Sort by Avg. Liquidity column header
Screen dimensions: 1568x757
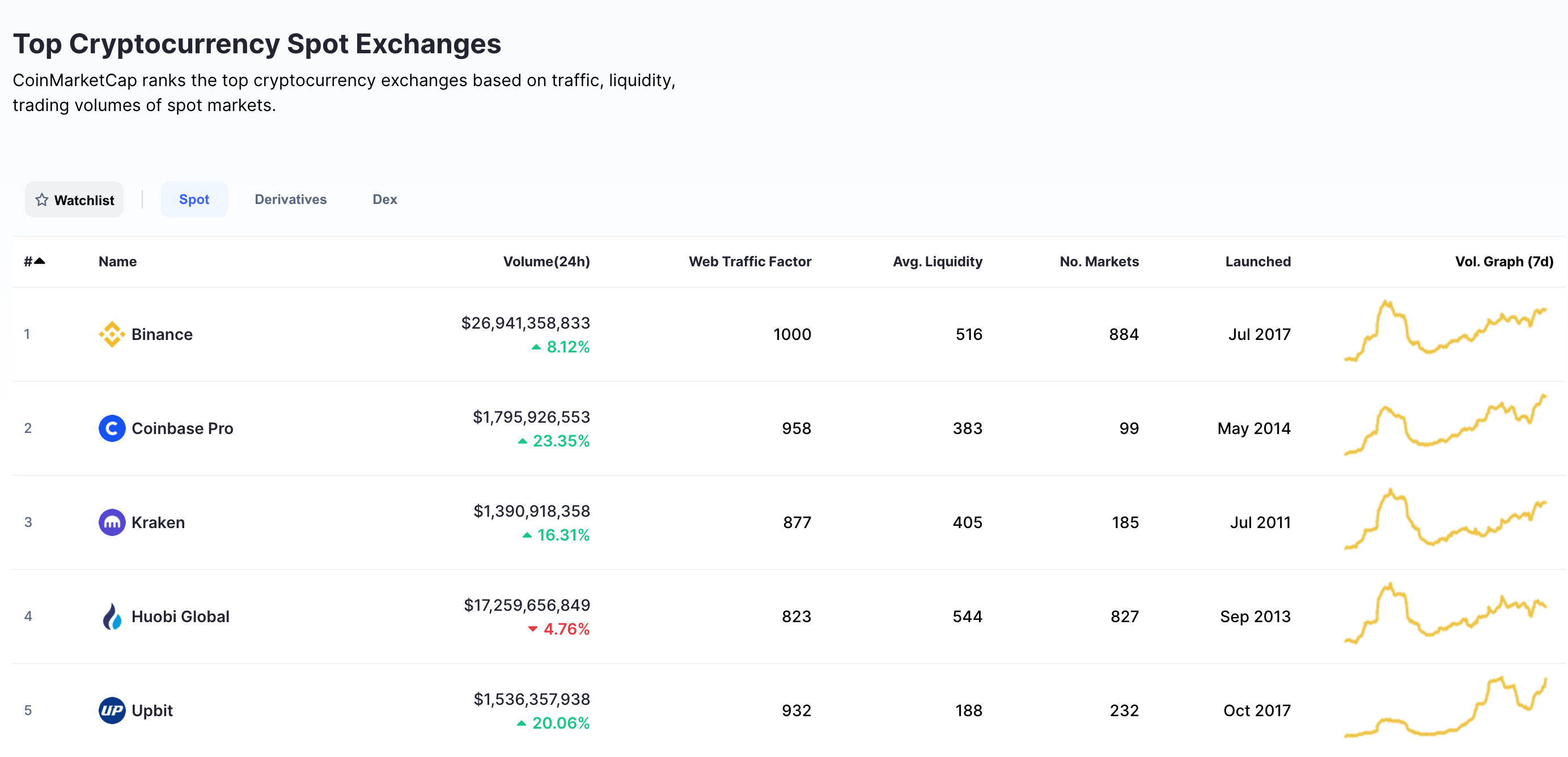(x=937, y=262)
